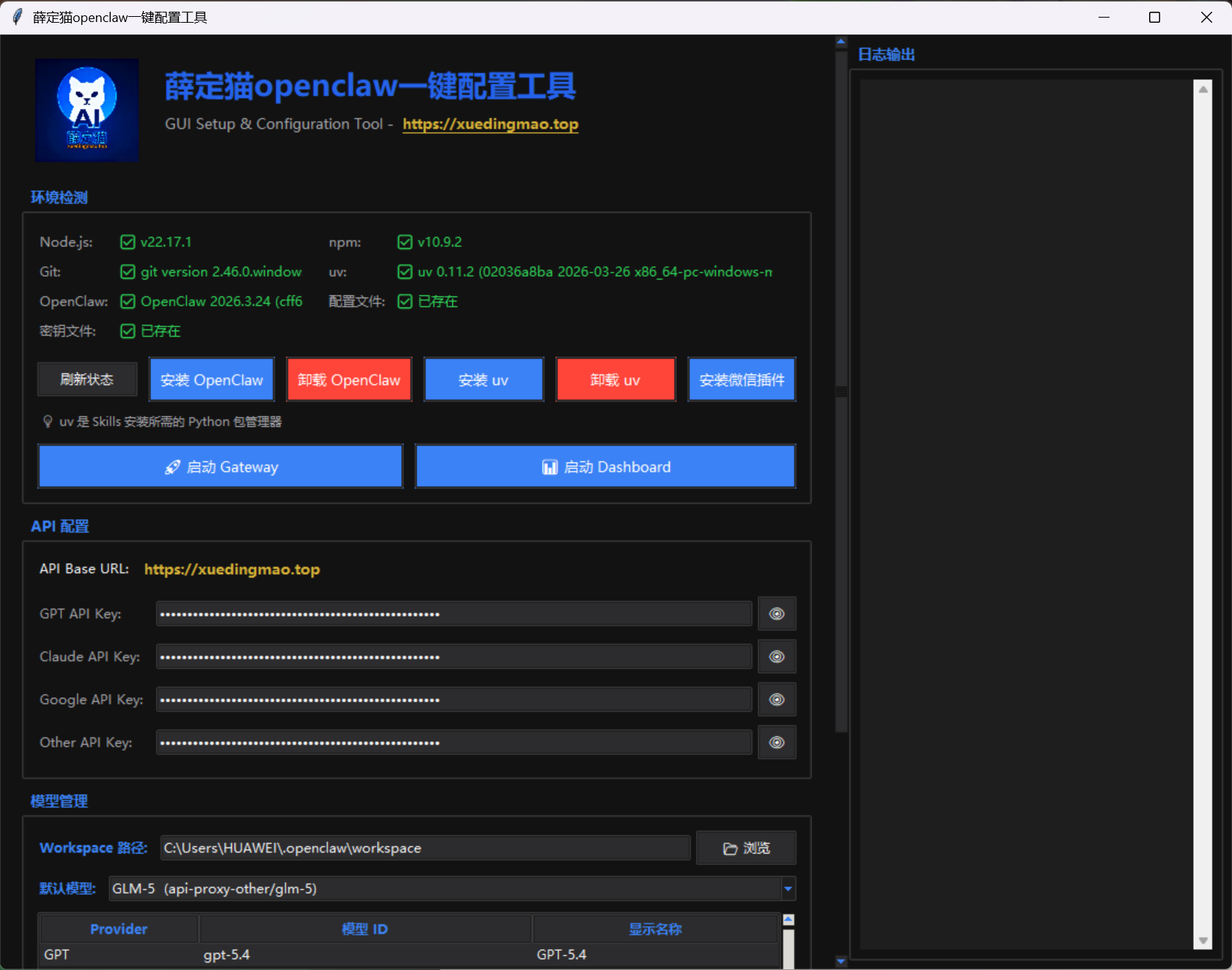This screenshot has width=1232, height=970.
Task: Click the folder icon on 浏览 button
Action: point(730,848)
